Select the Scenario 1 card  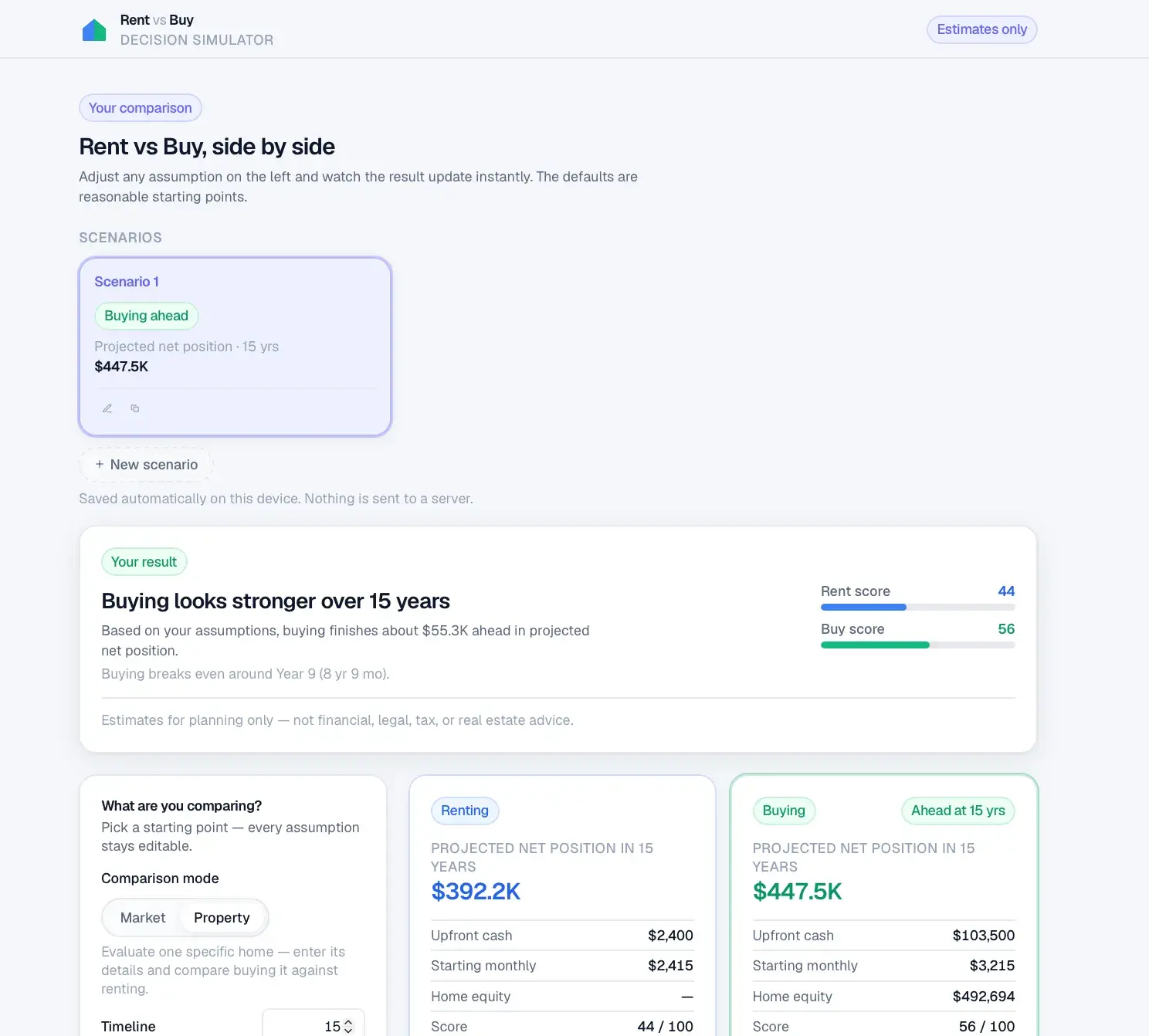[236, 347]
